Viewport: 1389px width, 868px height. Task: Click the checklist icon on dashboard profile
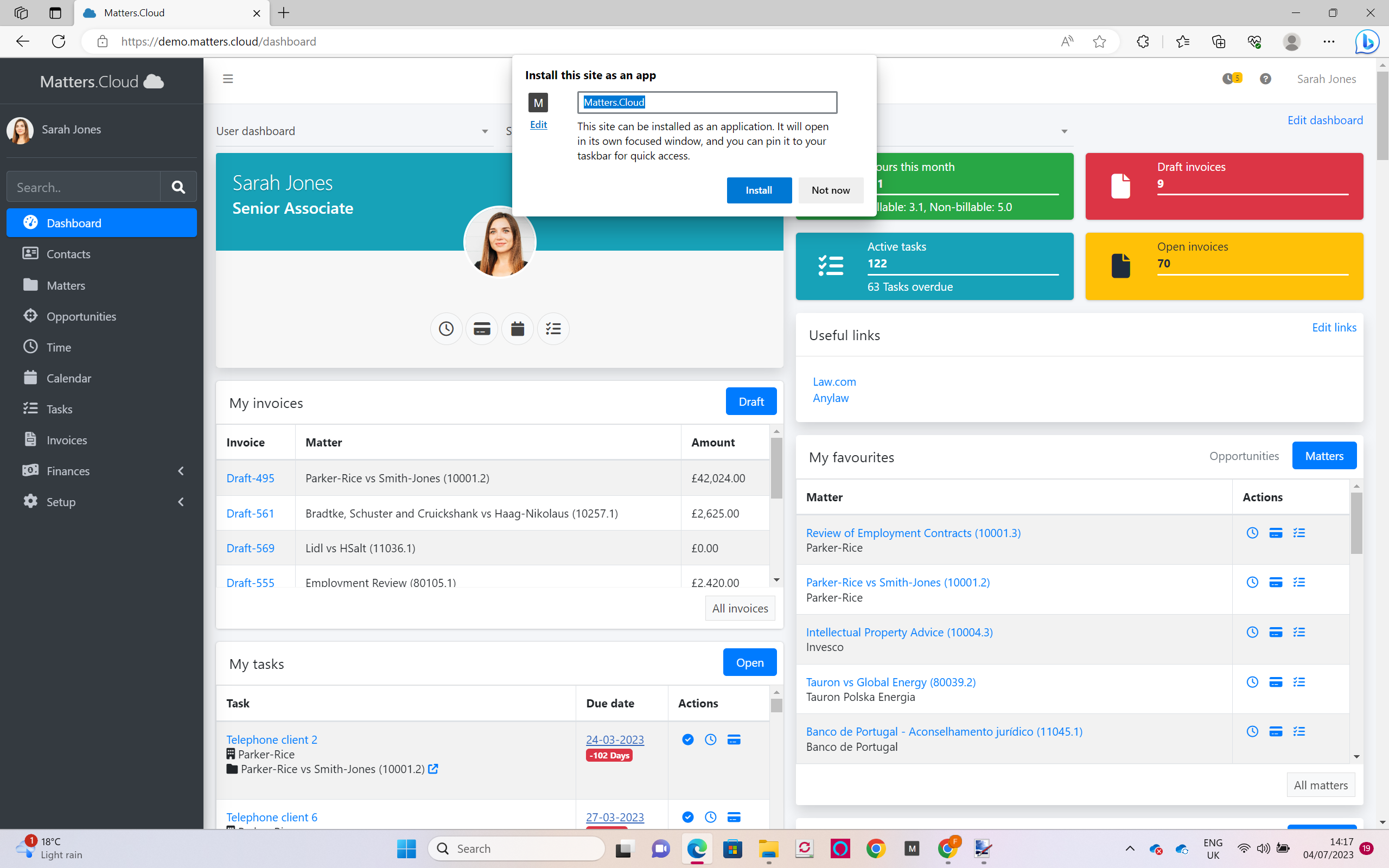coord(553,328)
